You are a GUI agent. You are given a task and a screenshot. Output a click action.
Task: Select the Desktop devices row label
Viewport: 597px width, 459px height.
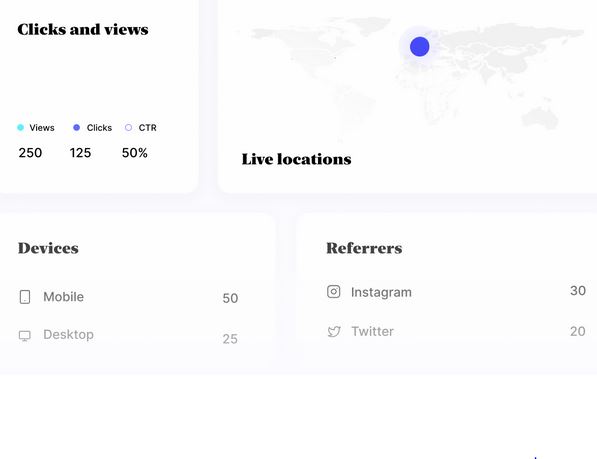[x=69, y=335]
